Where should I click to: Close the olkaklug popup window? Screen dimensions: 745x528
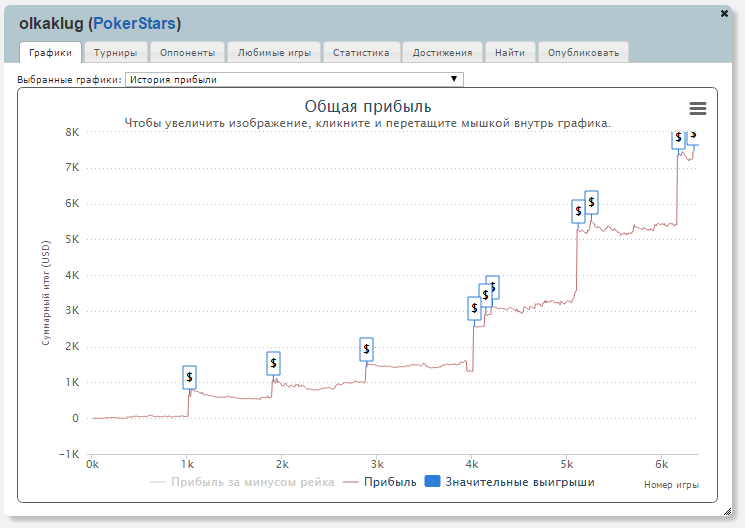(x=724, y=14)
